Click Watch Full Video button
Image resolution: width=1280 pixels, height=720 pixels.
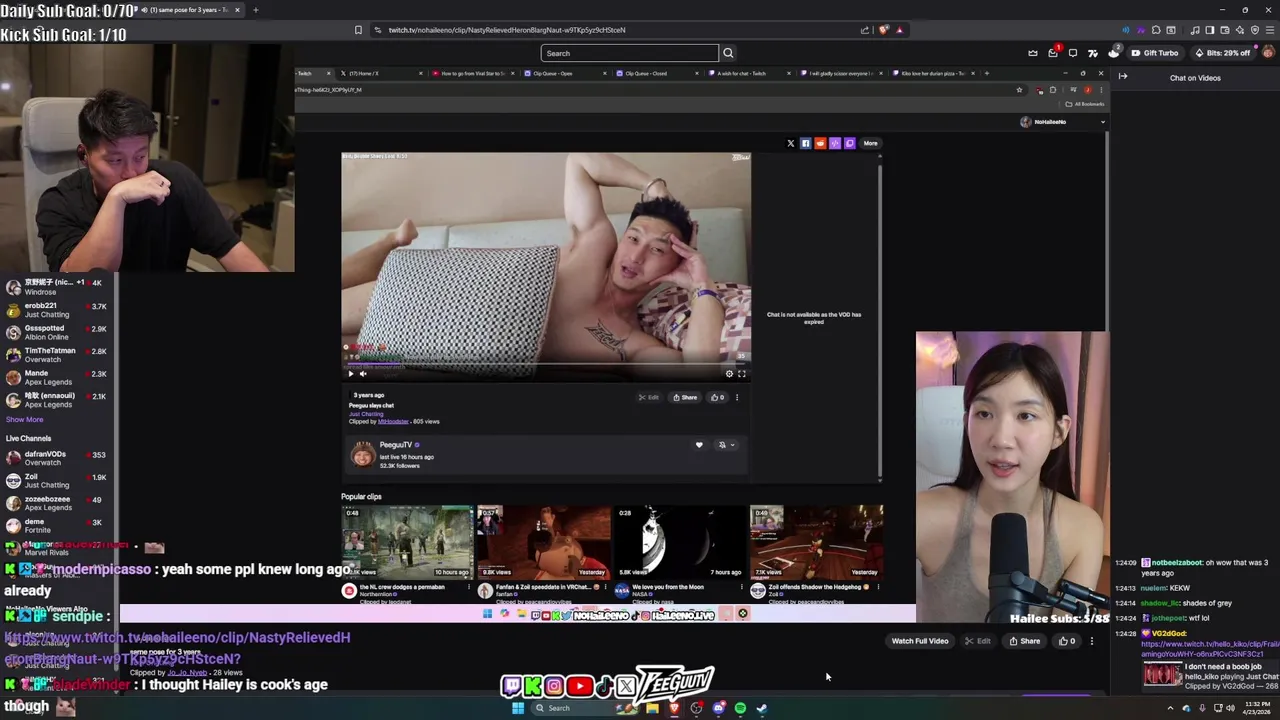coord(920,641)
